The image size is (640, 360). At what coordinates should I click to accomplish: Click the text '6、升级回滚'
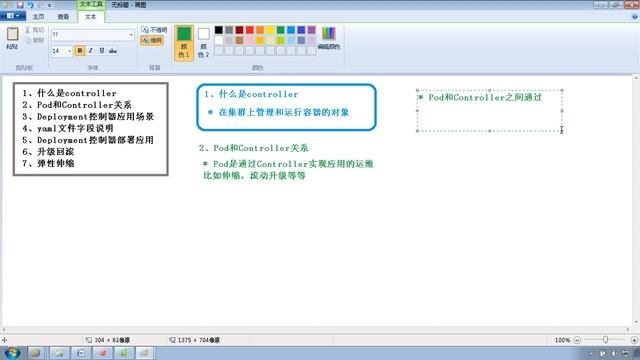coord(48,151)
